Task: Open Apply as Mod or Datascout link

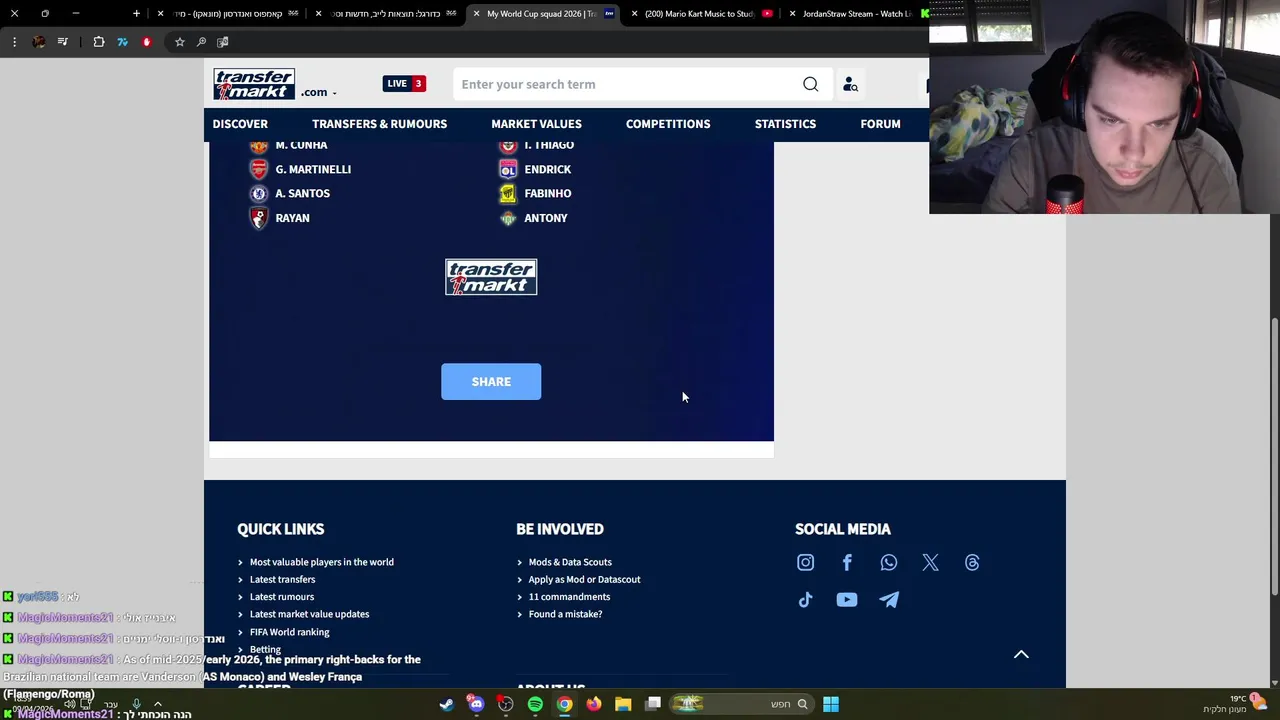Action: [x=584, y=580]
